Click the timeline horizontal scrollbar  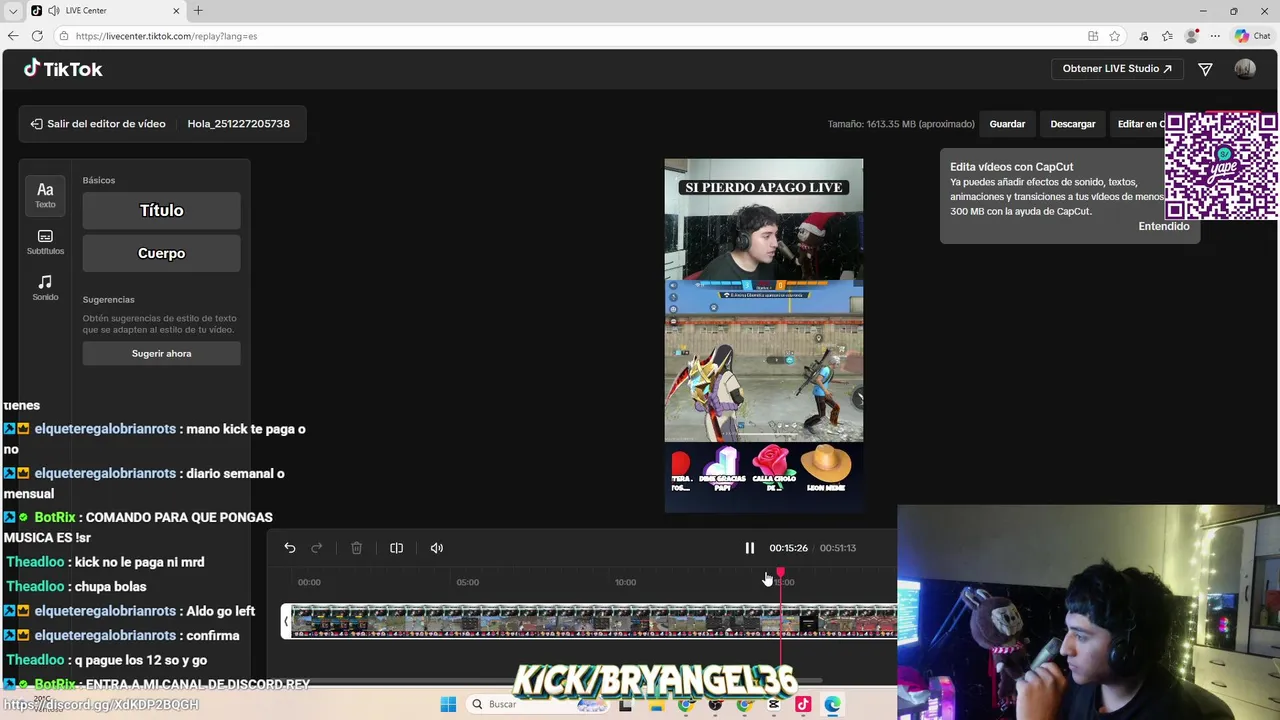click(x=545, y=681)
